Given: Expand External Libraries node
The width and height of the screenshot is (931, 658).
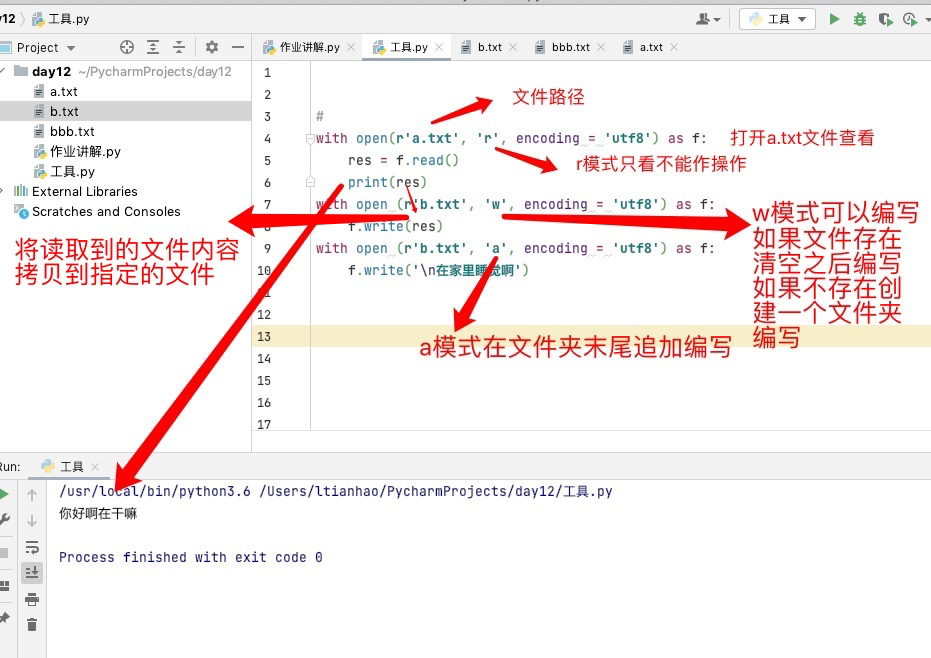Looking at the screenshot, I should pyautogui.click(x=2, y=191).
